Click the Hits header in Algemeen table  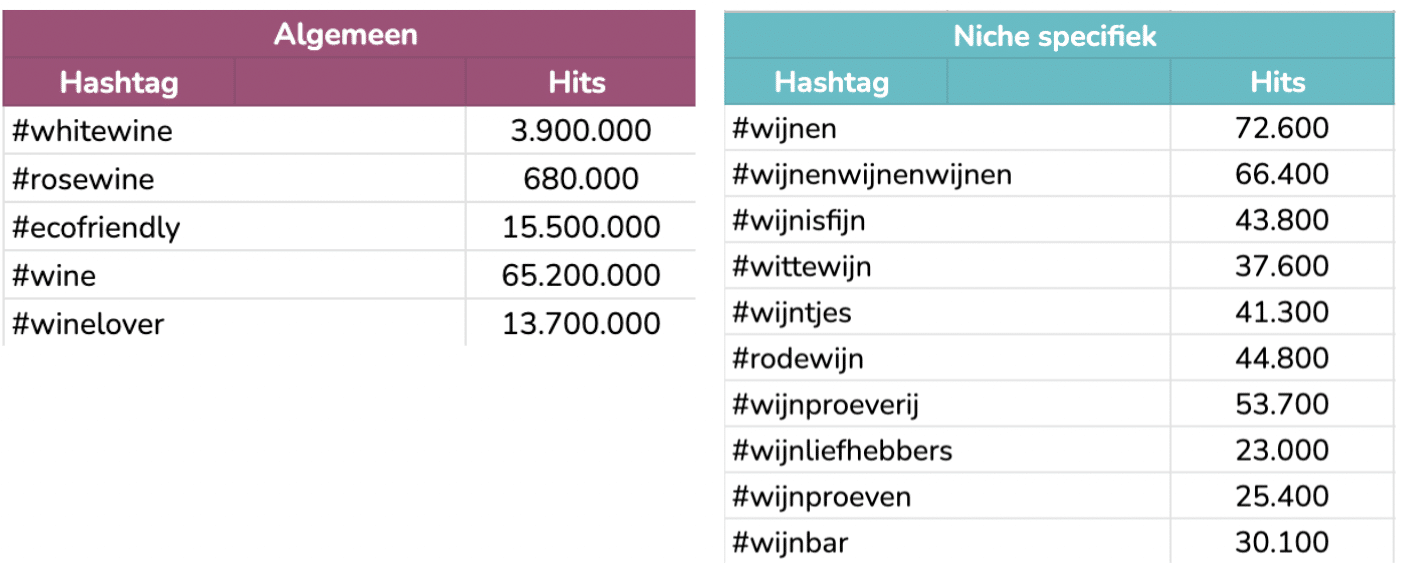(579, 82)
